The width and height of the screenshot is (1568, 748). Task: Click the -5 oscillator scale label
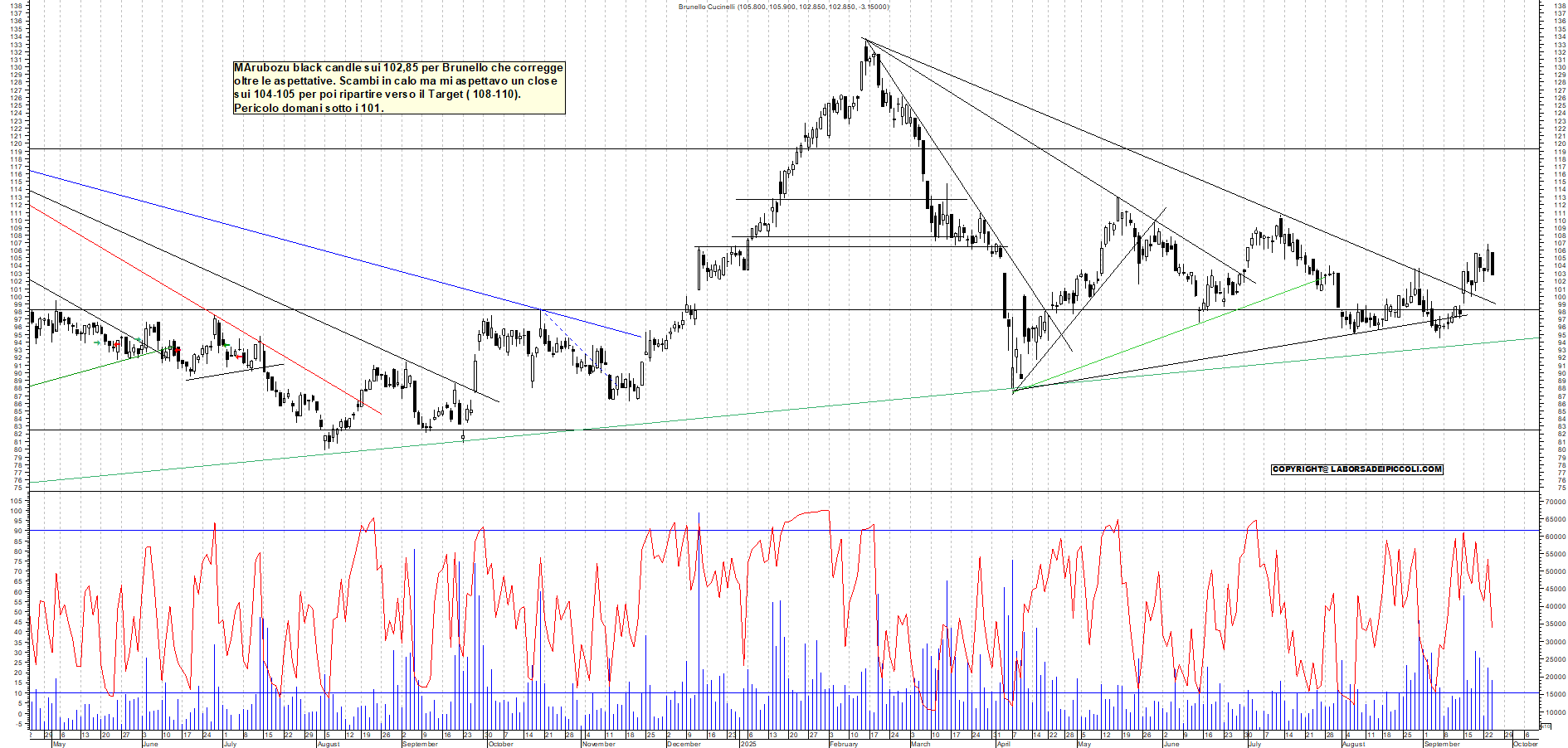pos(18,724)
